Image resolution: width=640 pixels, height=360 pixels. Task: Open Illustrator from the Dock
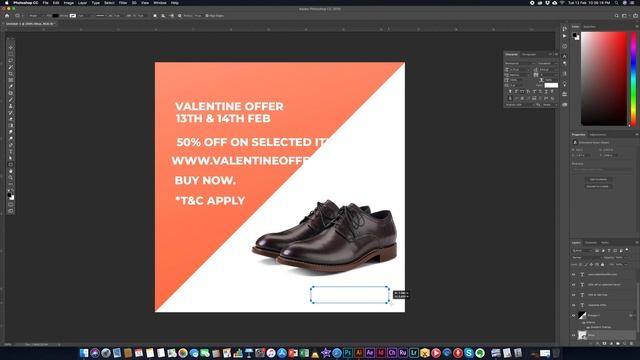click(x=359, y=353)
